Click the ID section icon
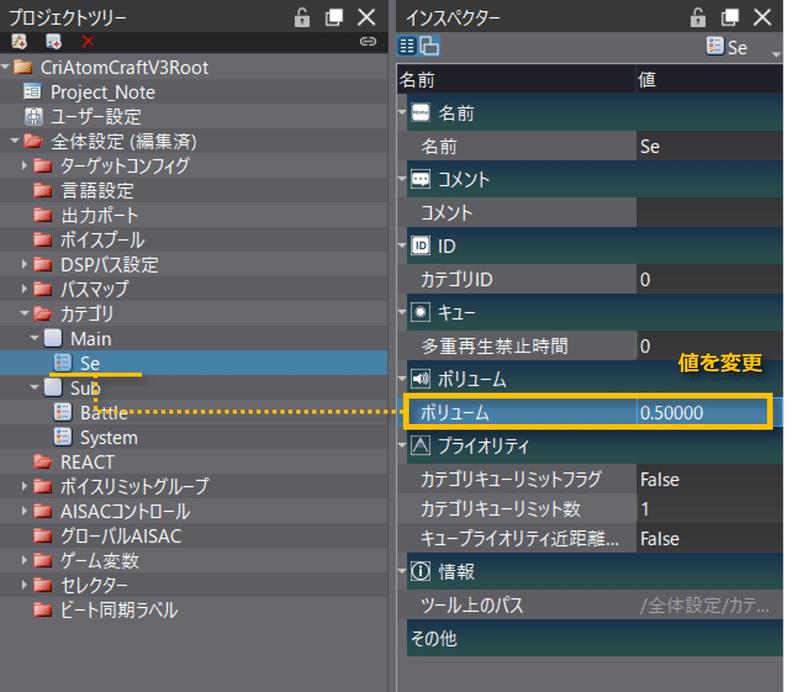Viewport: 800px width, 692px height. pos(420,246)
